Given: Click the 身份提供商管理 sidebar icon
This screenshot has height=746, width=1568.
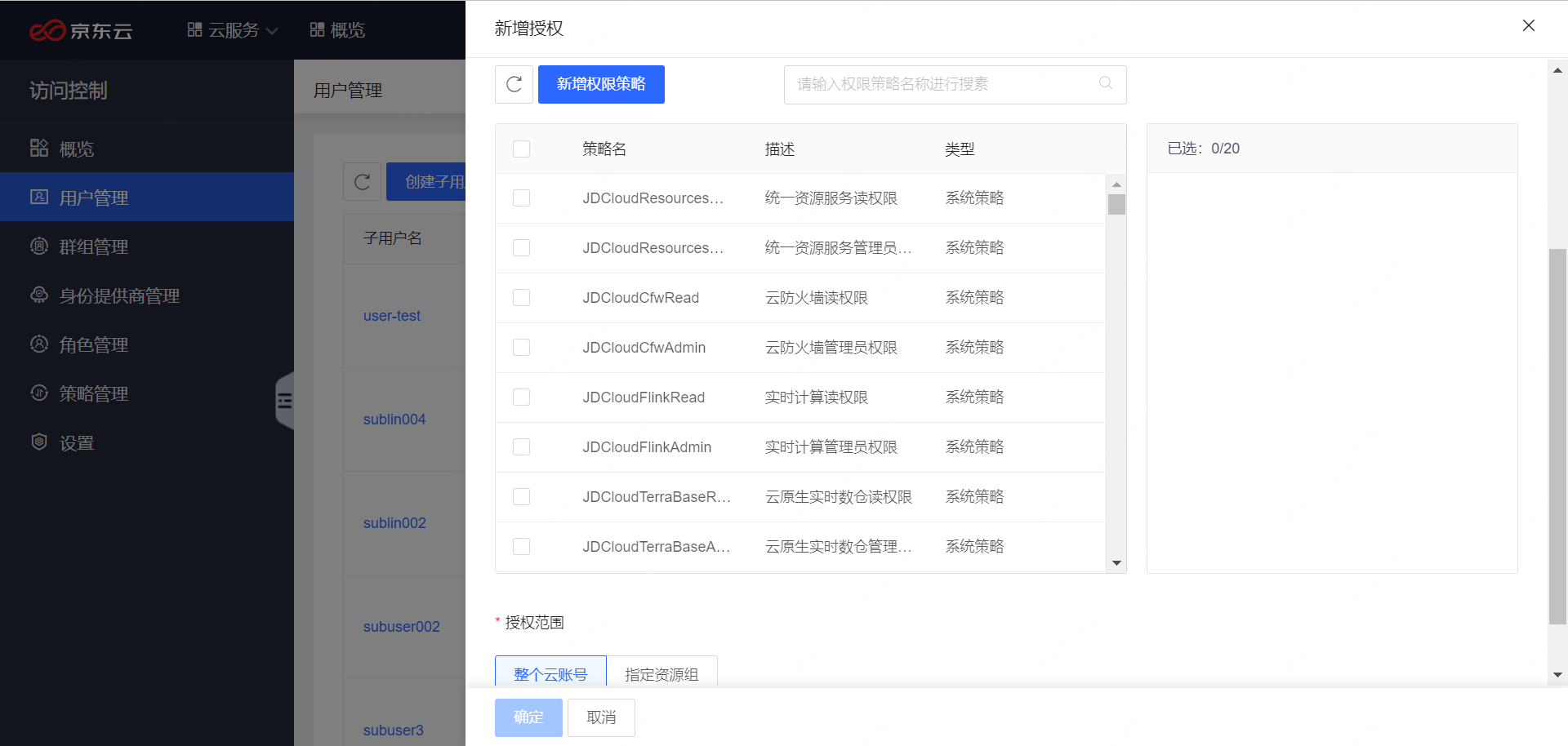Looking at the screenshot, I should [39, 295].
